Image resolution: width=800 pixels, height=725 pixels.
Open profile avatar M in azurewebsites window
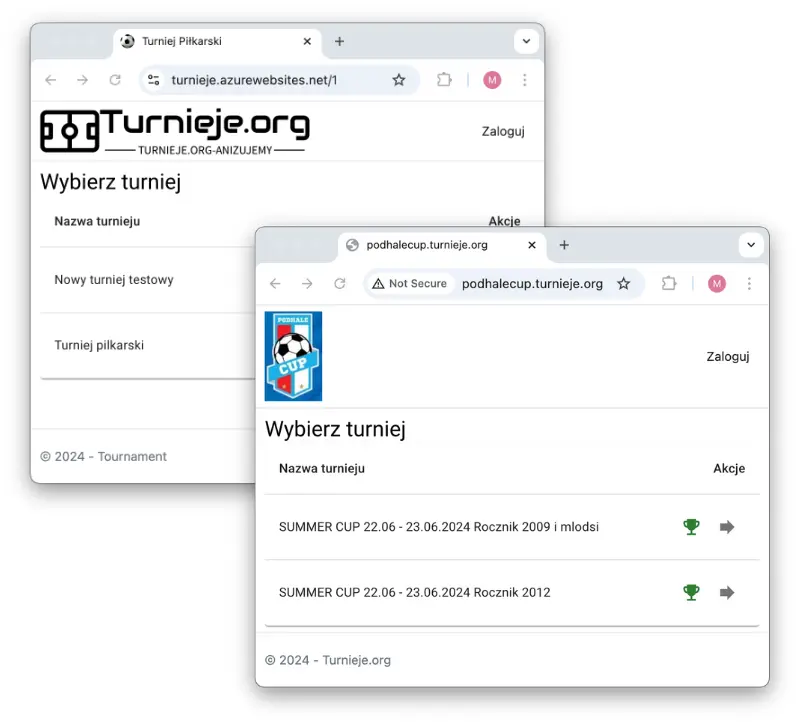tap(492, 80)
